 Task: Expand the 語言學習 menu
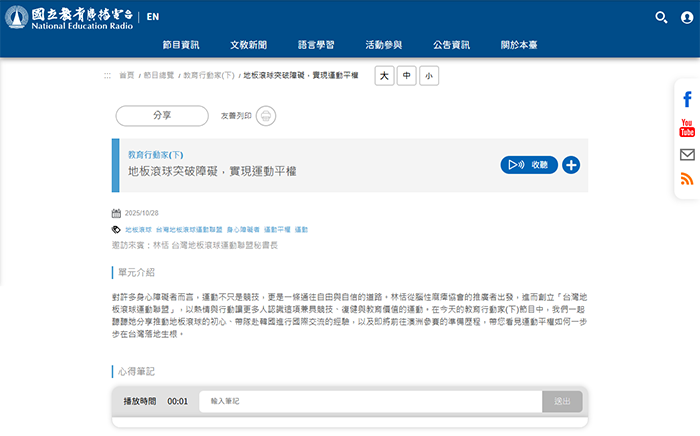316,45
